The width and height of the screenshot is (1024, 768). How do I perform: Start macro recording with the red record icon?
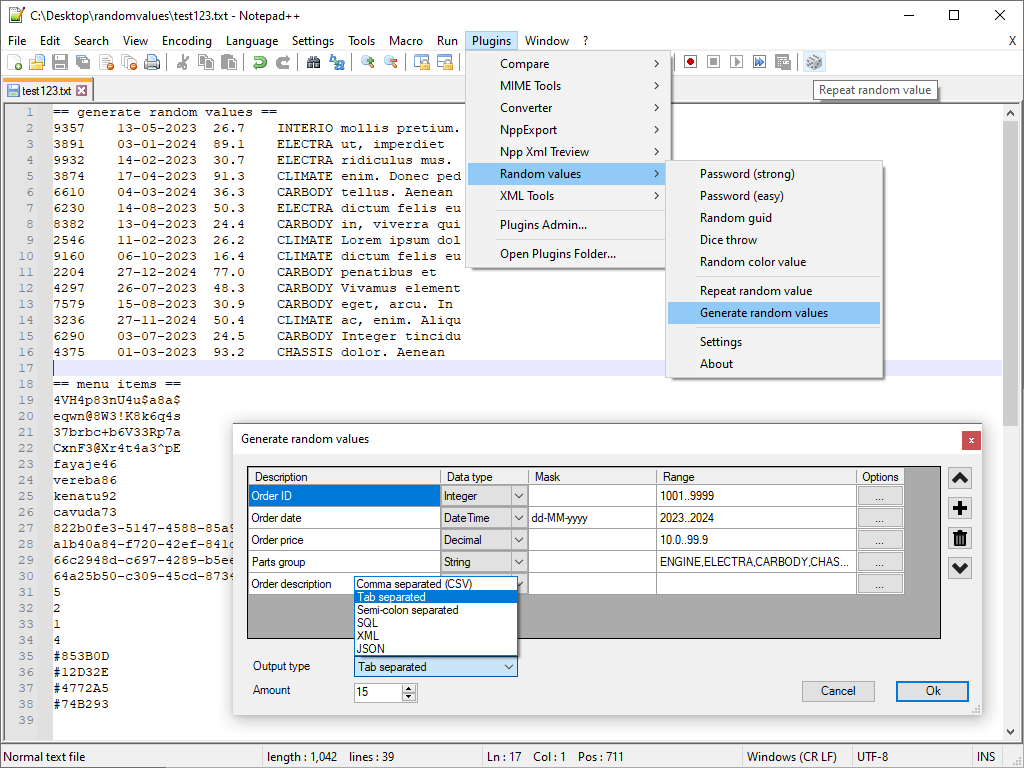point(690,62)
